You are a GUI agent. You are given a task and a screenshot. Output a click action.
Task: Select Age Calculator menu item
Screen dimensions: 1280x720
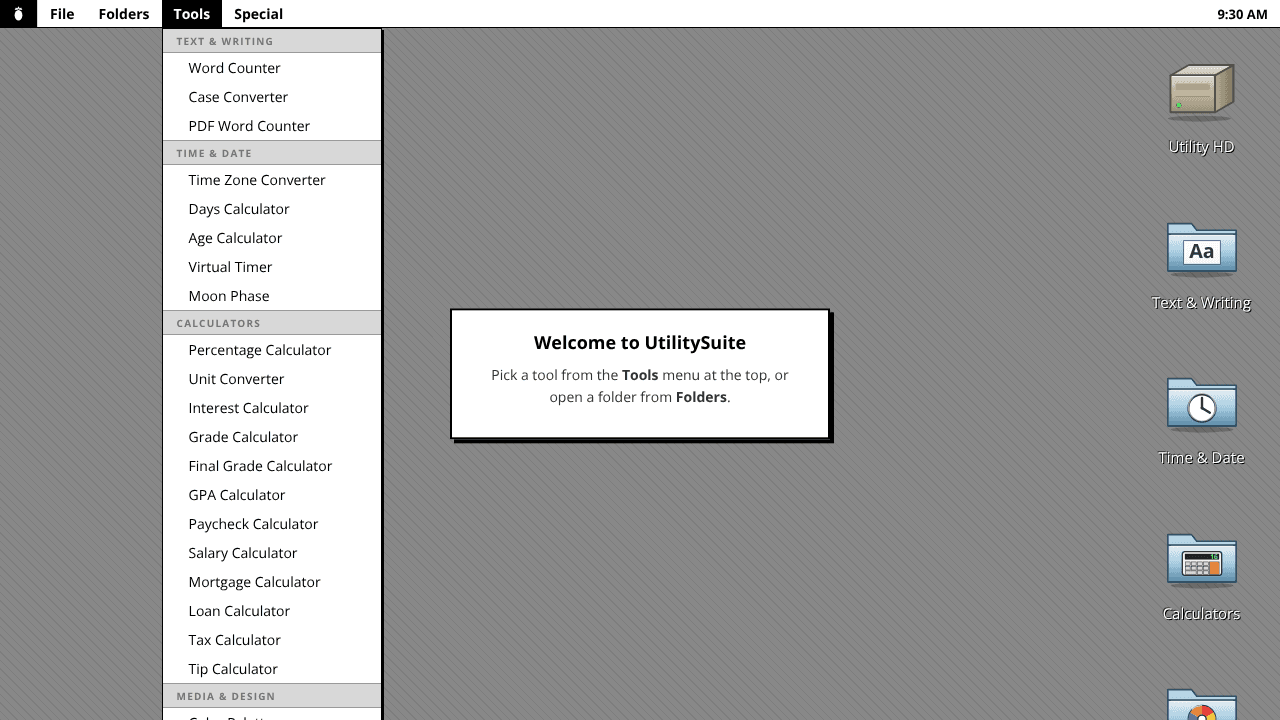click(272, 238)
